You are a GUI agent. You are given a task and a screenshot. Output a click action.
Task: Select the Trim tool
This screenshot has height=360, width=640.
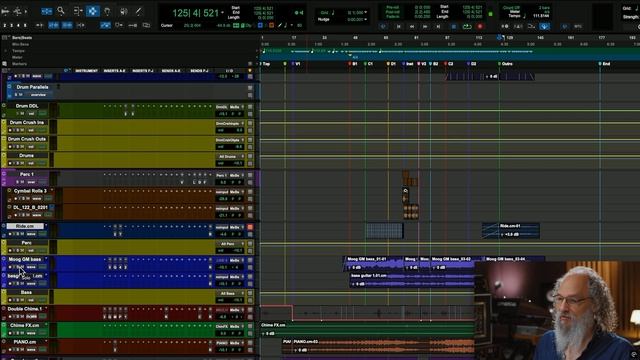78,11
